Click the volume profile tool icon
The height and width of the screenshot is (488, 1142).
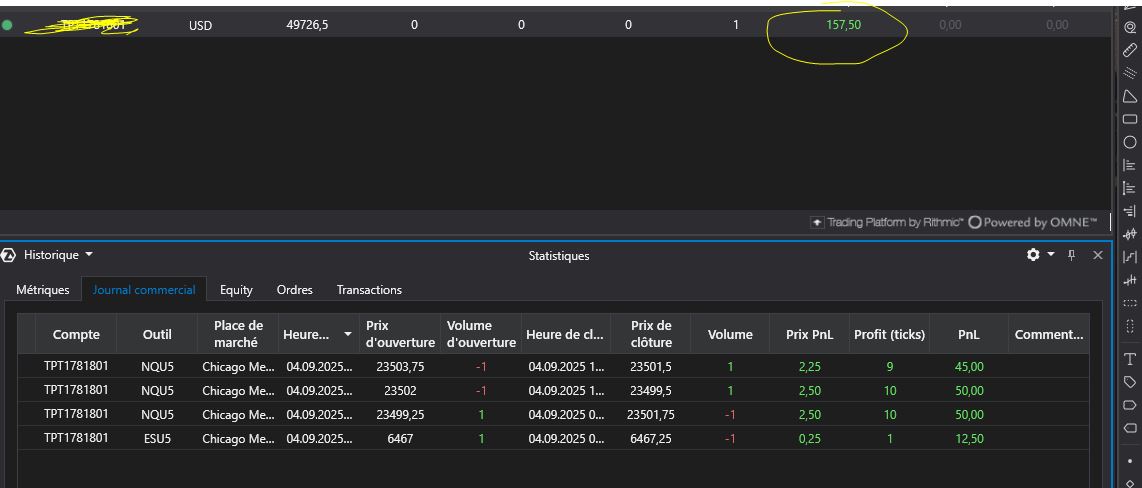tap(1130, 165)
